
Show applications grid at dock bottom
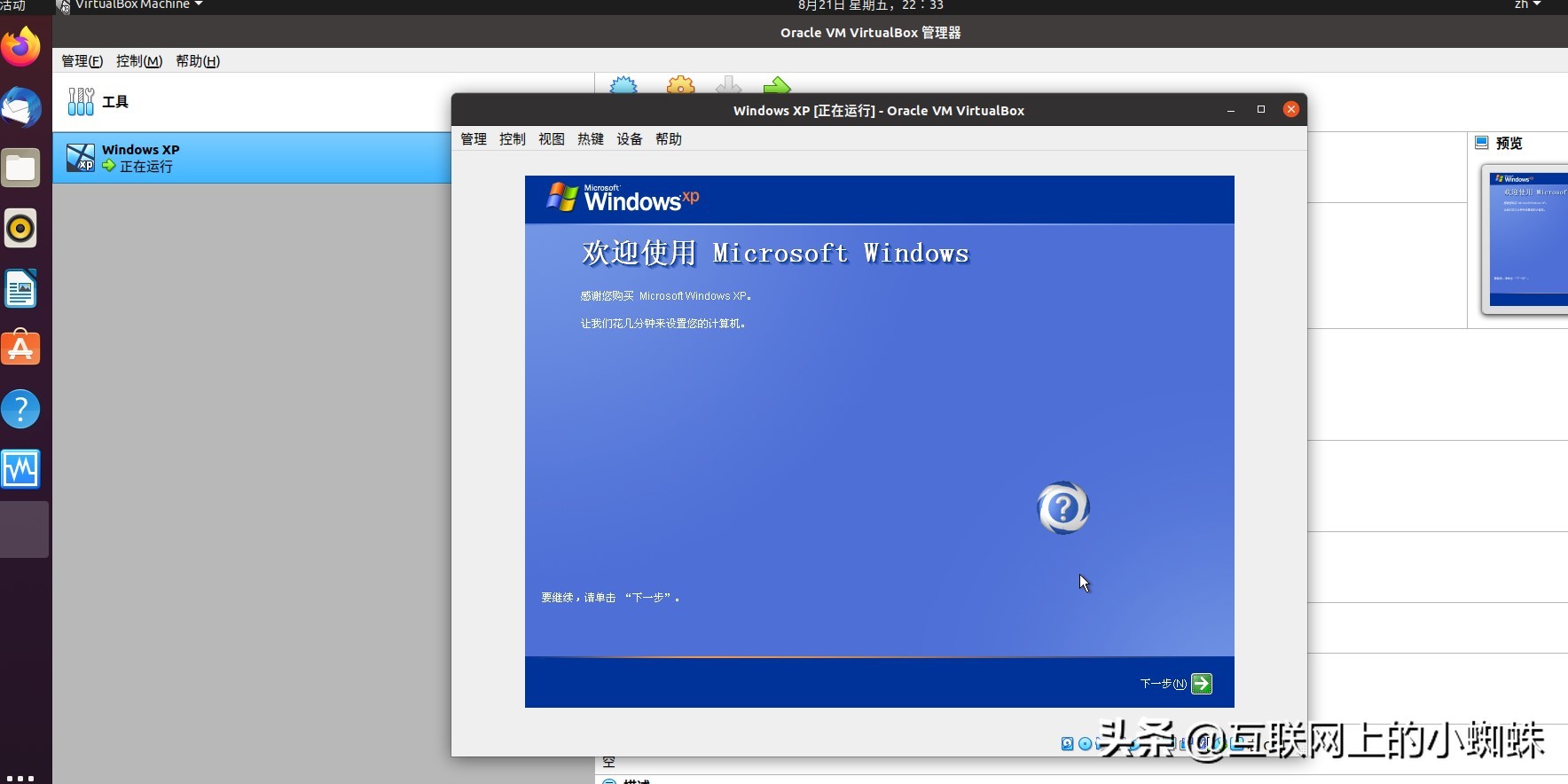pos(20,778)
